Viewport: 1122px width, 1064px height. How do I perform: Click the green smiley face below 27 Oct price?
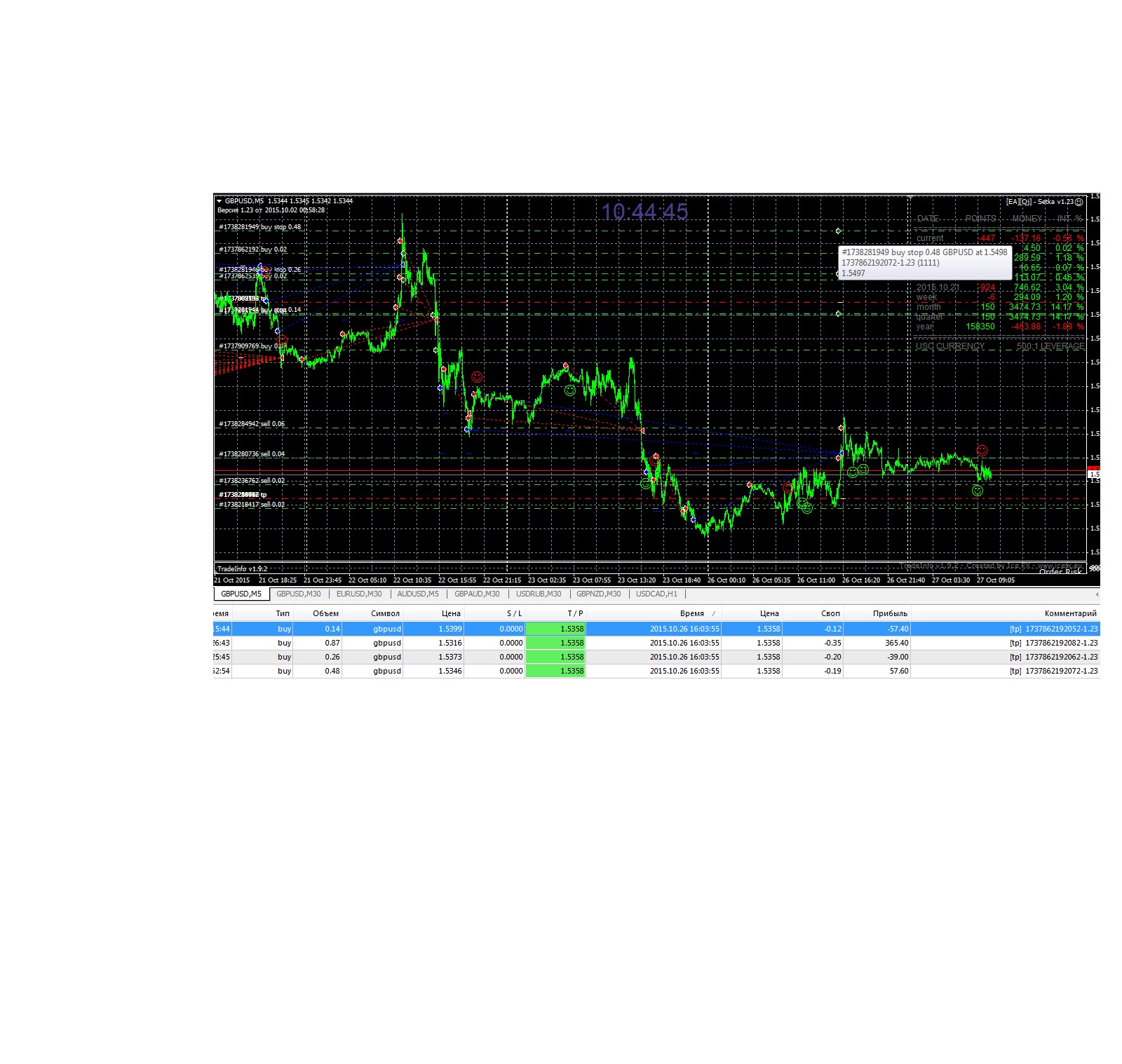(978, 491)
